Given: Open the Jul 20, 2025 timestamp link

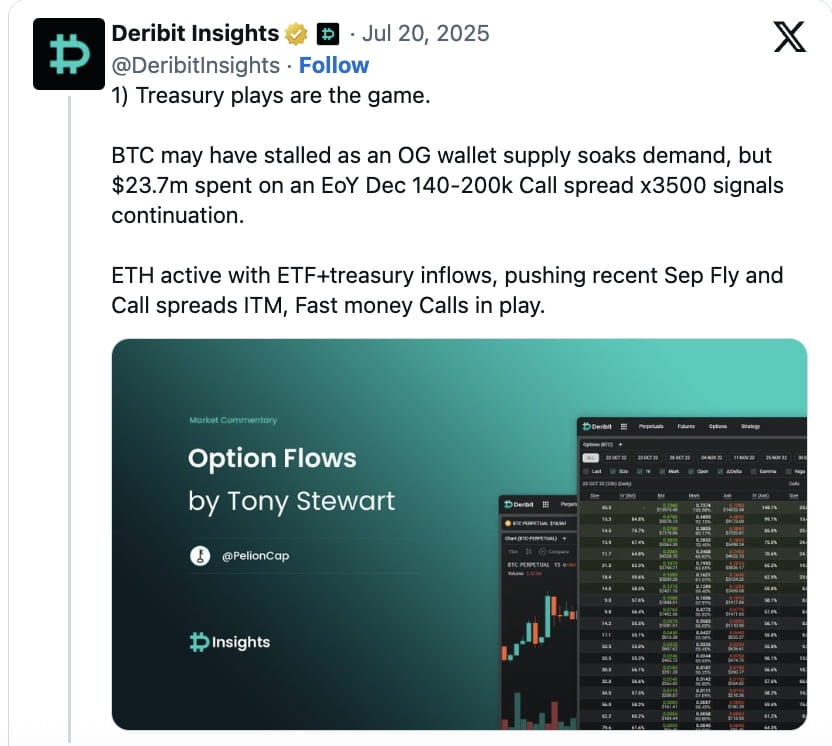Looking at the screenshot, I should pos(426,33).
